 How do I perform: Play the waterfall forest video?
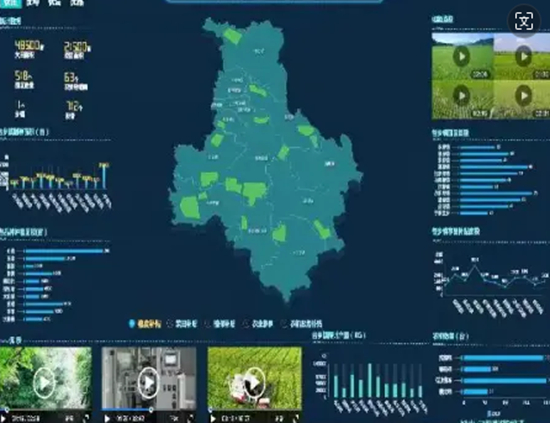click(x=44, y=383)
